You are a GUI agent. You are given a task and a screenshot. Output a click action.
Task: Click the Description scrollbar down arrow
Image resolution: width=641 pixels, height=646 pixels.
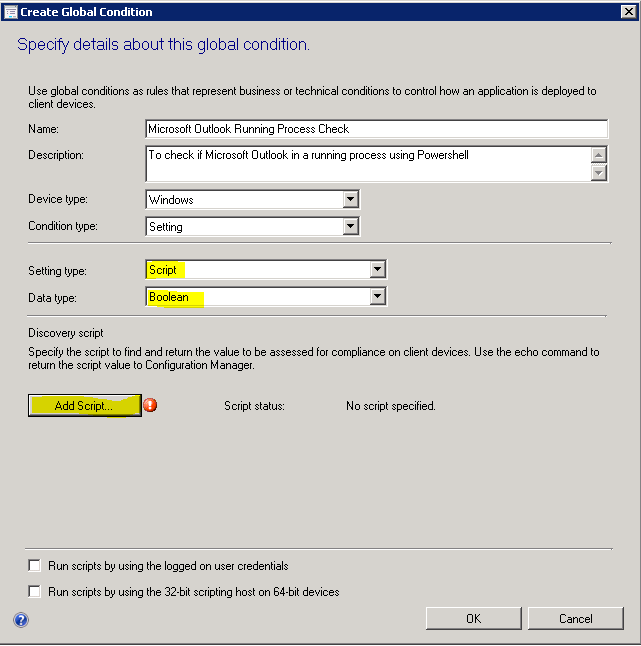click(x=599, y=172)
